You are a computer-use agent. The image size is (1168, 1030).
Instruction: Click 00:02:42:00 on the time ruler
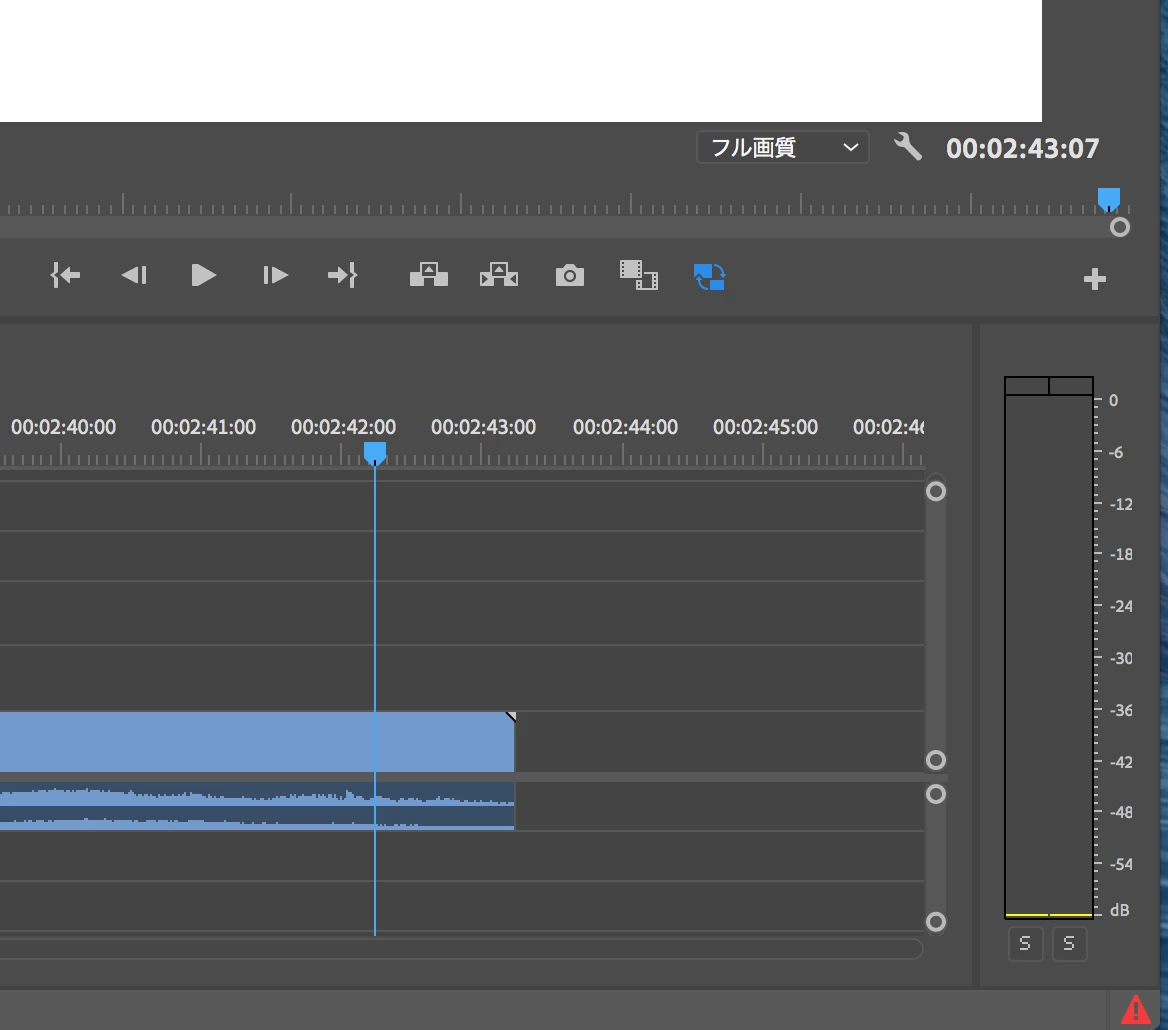pos(343,427)
